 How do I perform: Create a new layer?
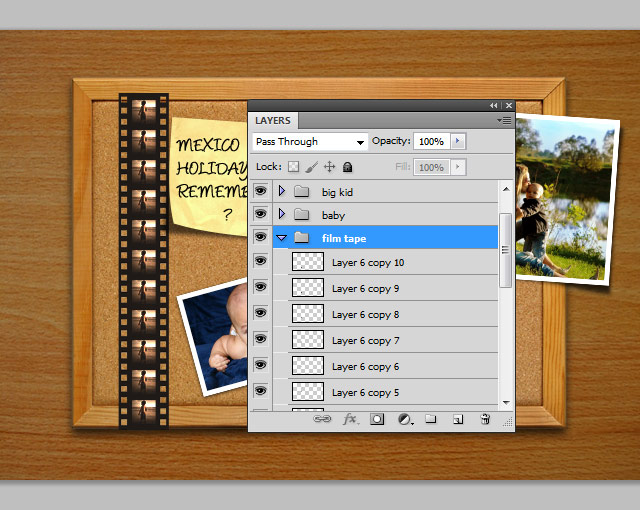457,420
